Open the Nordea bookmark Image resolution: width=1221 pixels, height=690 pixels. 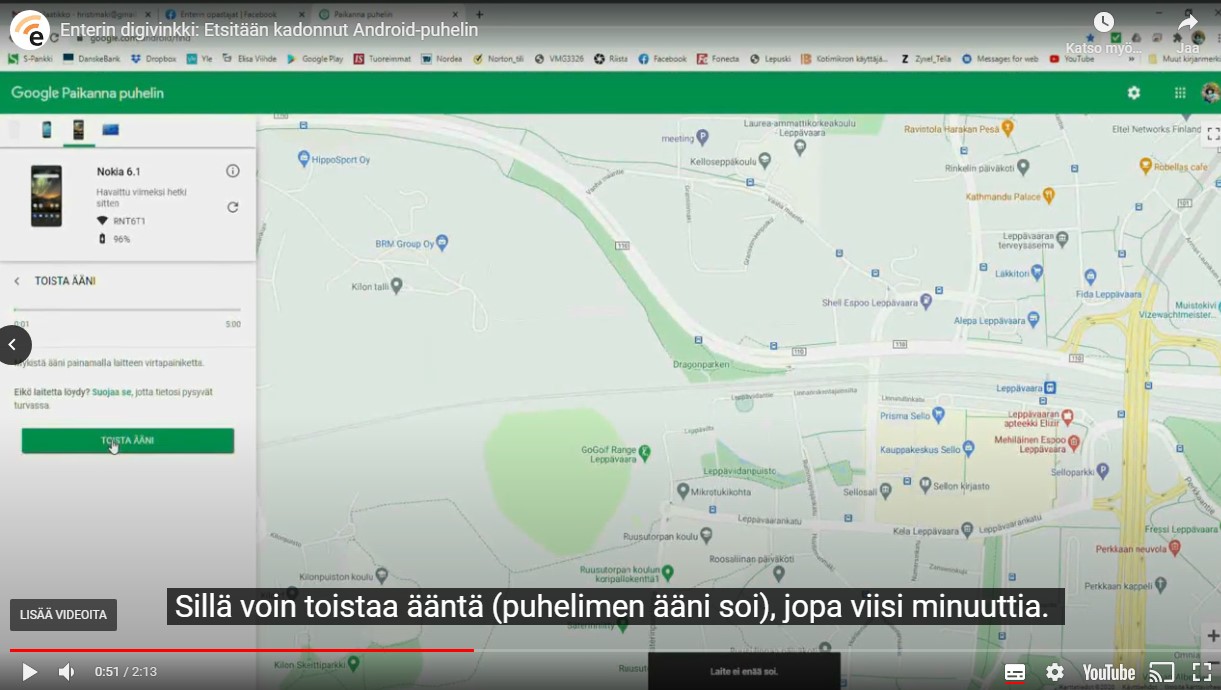point(442,59)
